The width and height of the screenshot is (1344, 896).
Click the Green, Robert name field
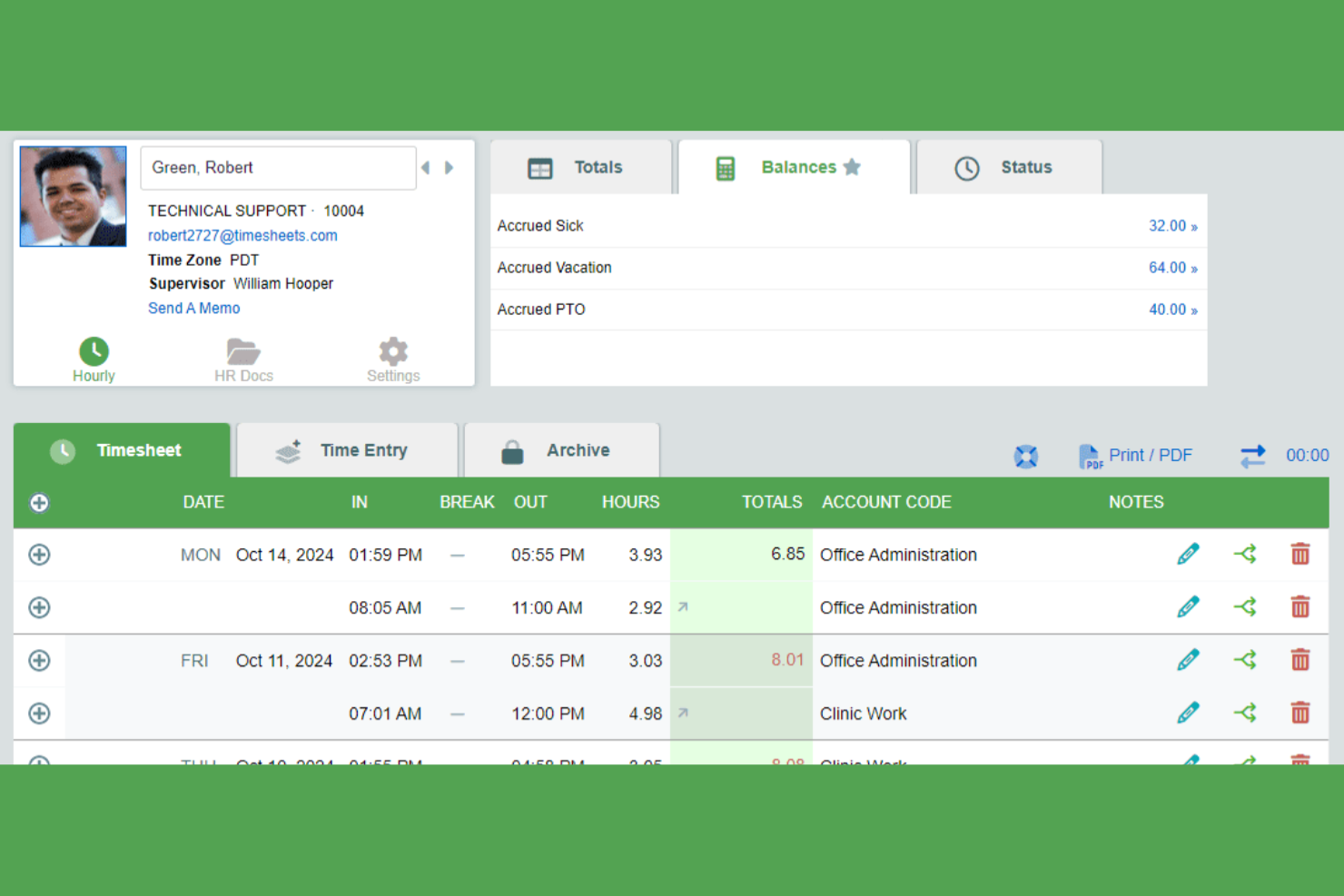[x=279, y=168]
